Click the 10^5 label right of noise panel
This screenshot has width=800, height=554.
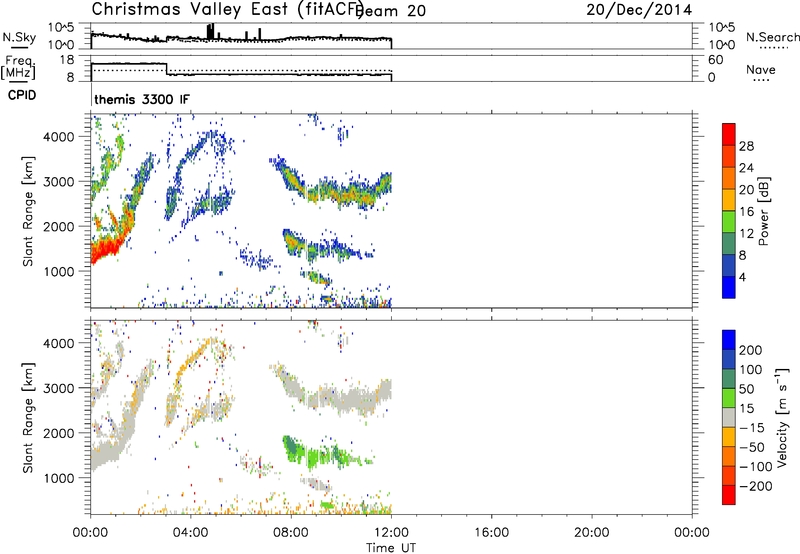coord(722,28)
